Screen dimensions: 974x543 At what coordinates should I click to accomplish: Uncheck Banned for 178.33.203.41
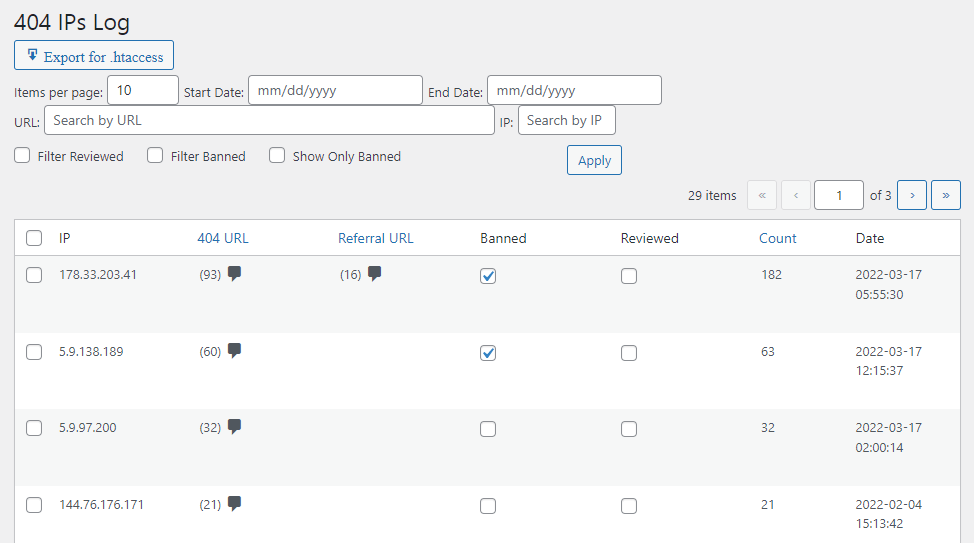coord(488,276)
